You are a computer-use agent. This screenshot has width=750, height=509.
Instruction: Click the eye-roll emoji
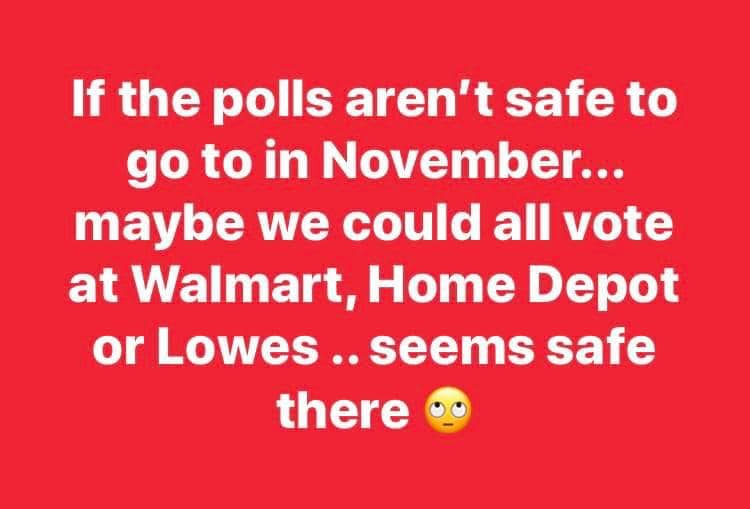(x=448, y=410)
